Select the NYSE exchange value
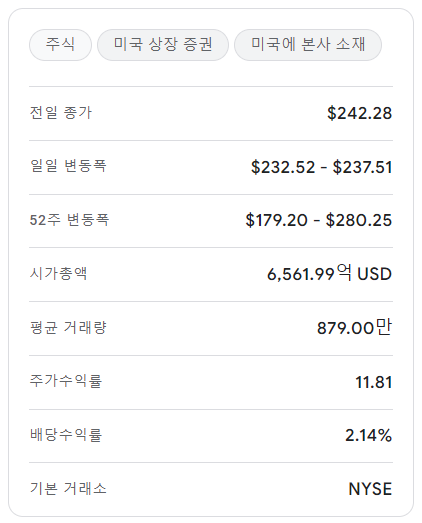422x523 pixels. point(370,489)
